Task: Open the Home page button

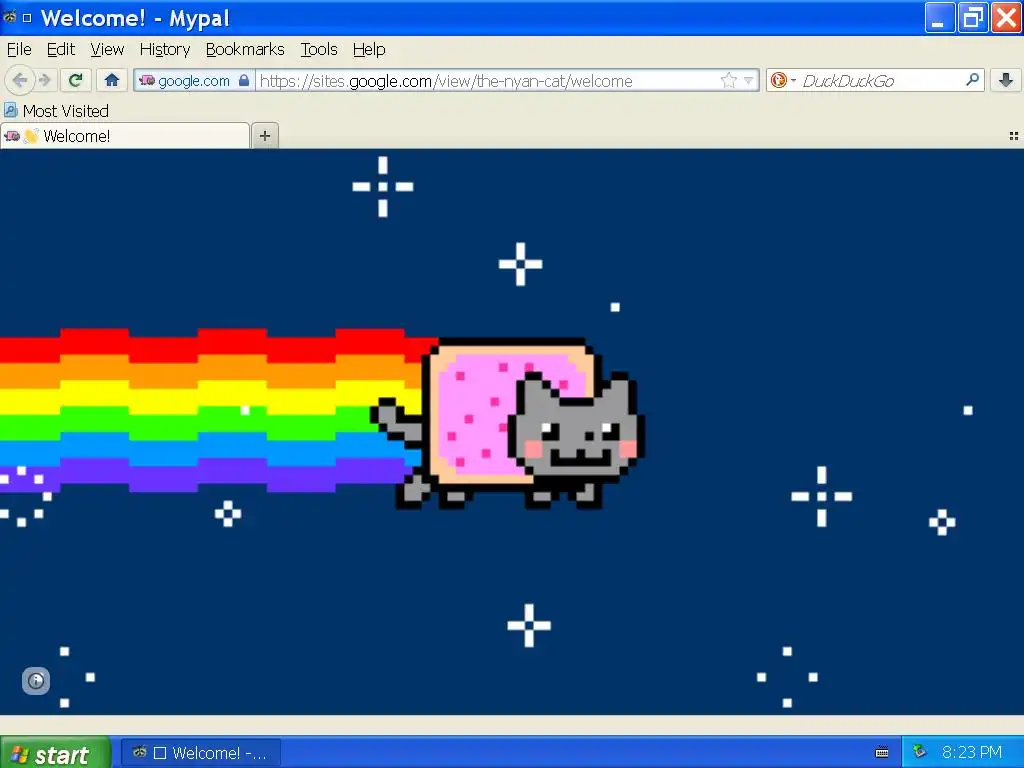Action: pos(112,80)
